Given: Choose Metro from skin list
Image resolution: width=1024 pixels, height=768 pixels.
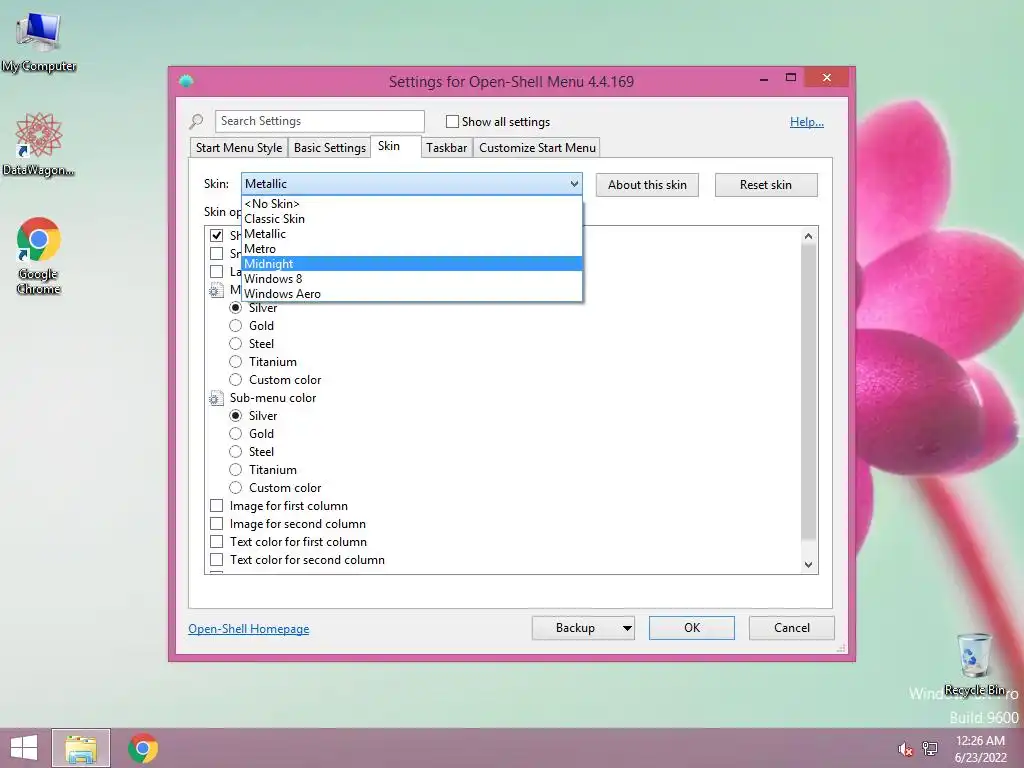Looking at the screenshot, I should pos(411,249).
